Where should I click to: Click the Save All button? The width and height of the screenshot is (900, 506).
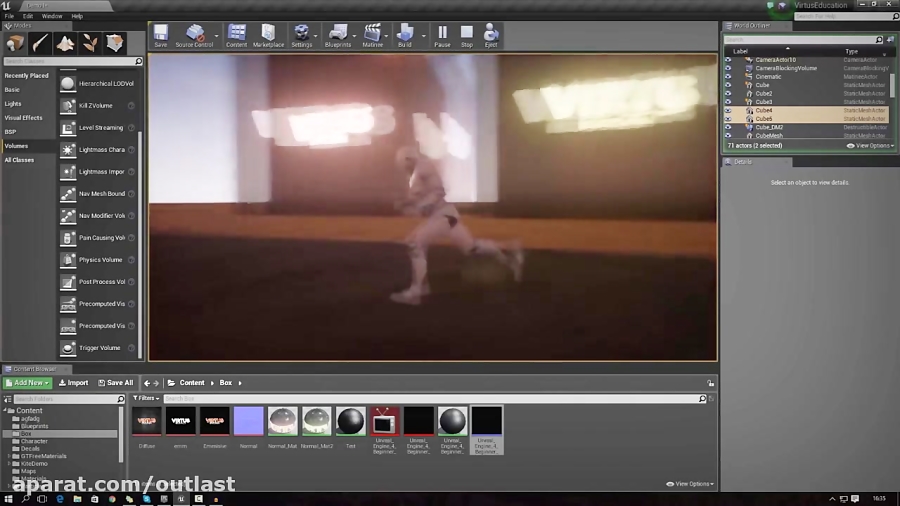pyautogui.click(x=115, y=383)
